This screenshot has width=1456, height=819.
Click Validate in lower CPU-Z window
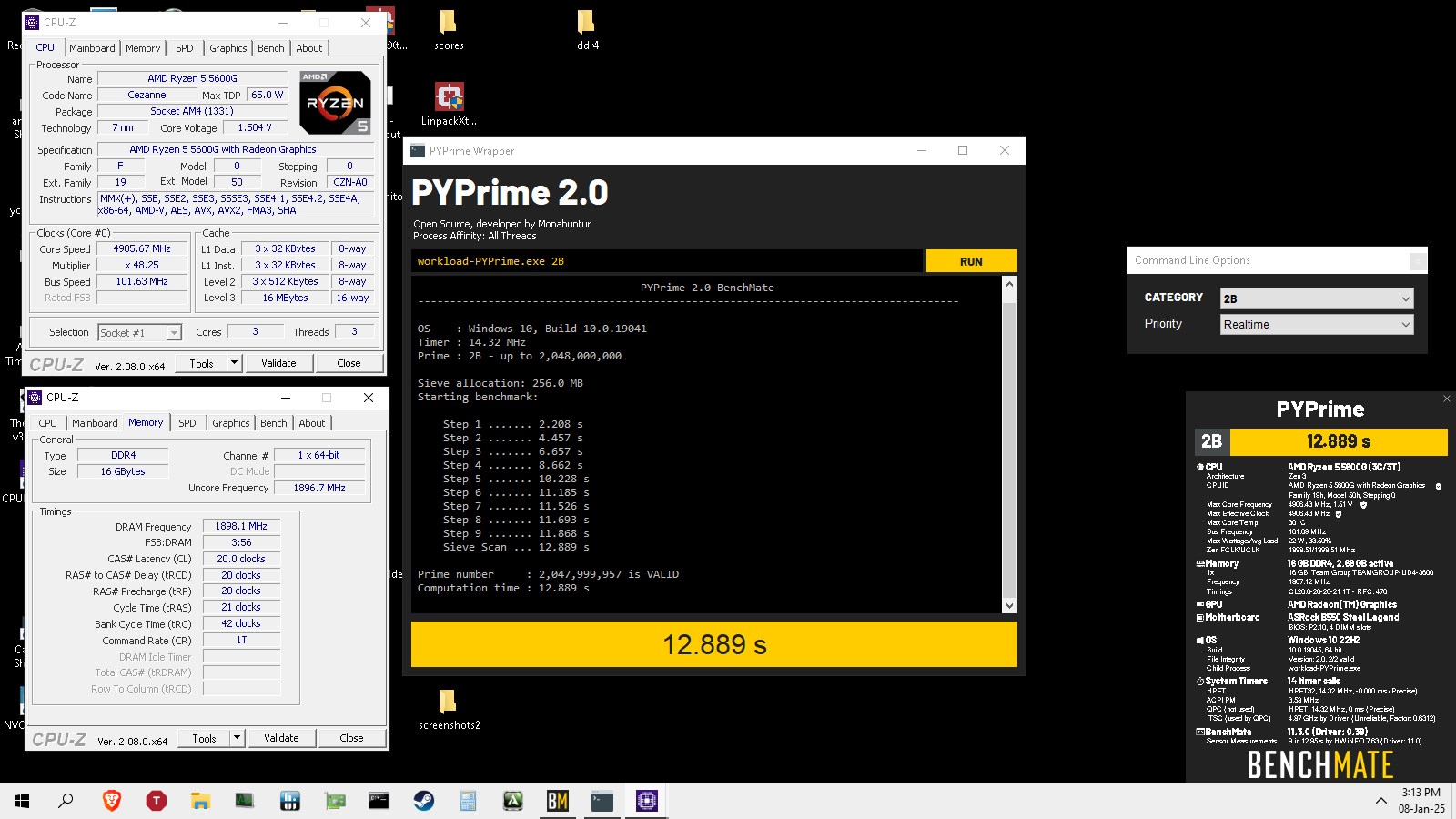click(281, 737)
